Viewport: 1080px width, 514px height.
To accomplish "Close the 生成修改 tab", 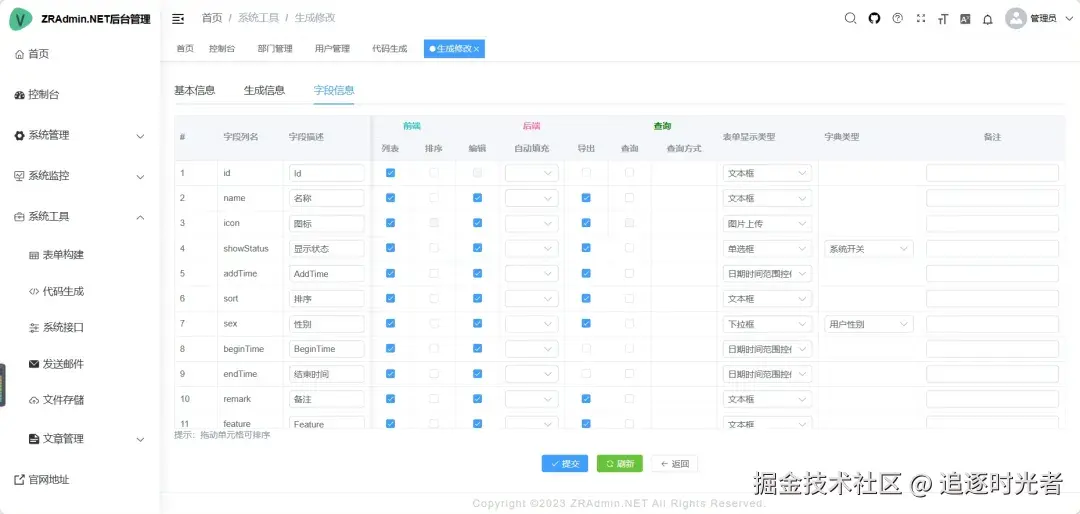I will coord(476,50).
